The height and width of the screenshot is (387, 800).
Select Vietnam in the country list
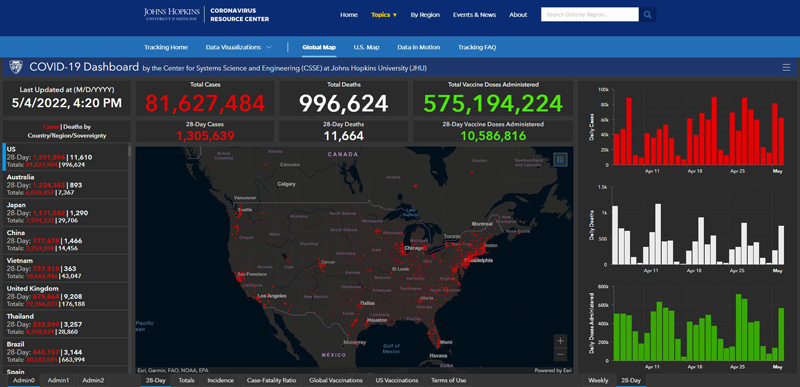[x=65, y=268]
